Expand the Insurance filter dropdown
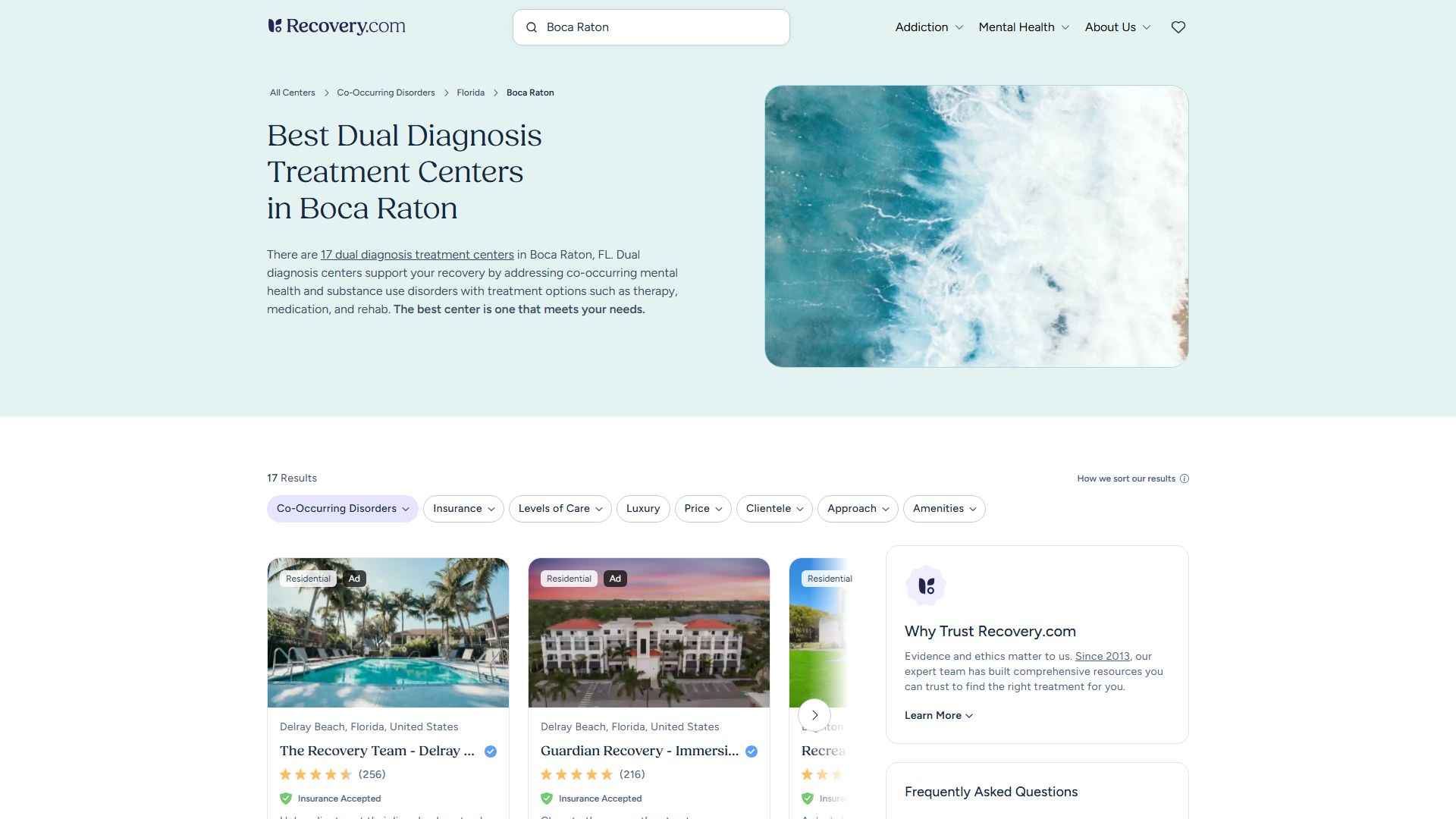The image size is (1456, 819). point(463,509)
